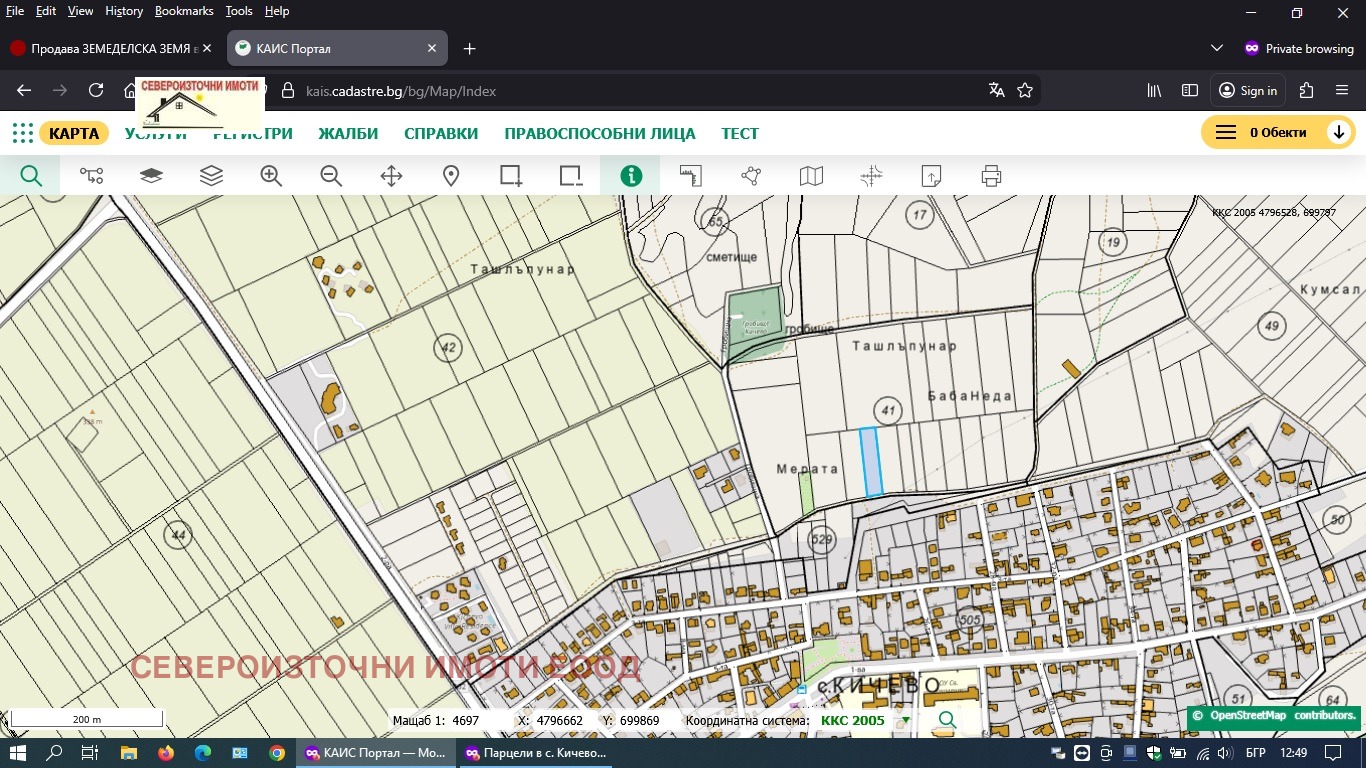1366x768 pixels.
Task: Toggle the remove-from-selection rectangle tool
Action: [x=571, y=176]
